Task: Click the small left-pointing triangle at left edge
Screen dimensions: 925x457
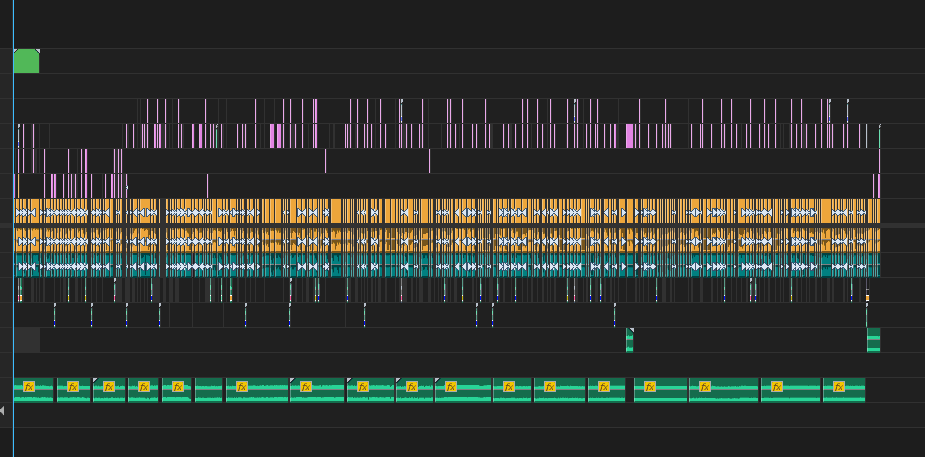Action: [2, 410]
